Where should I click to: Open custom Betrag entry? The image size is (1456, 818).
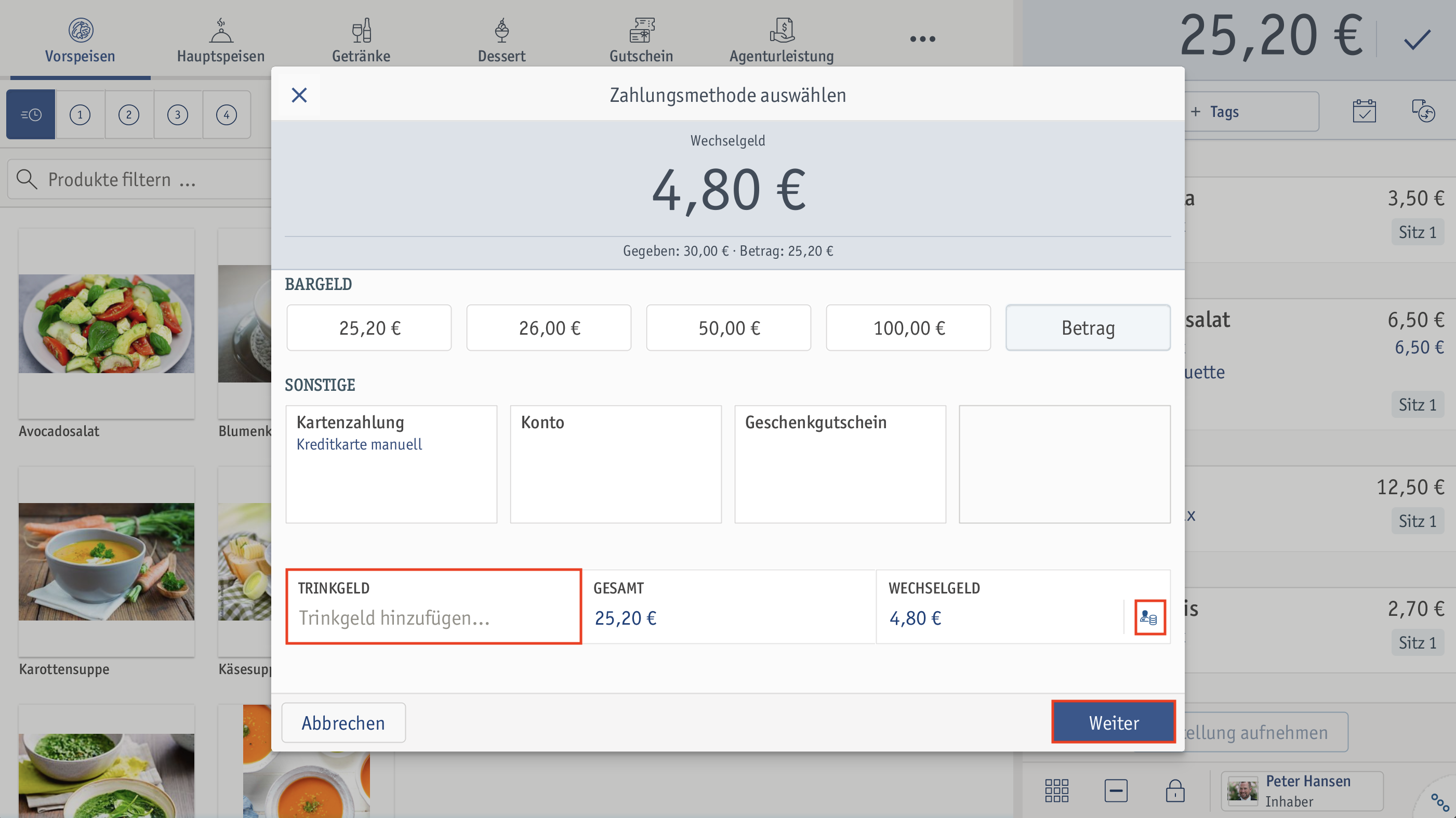(1088, 328)
